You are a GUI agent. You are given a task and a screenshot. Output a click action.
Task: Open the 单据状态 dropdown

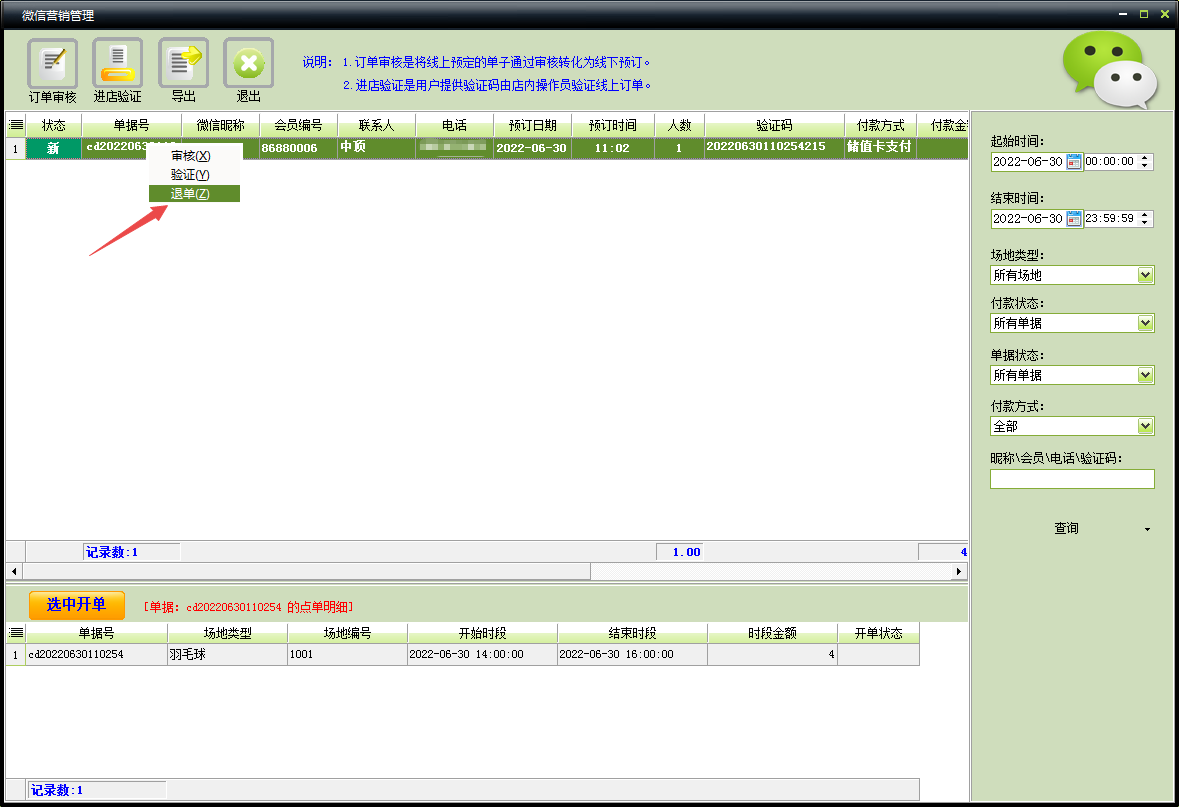[1145, 375]
